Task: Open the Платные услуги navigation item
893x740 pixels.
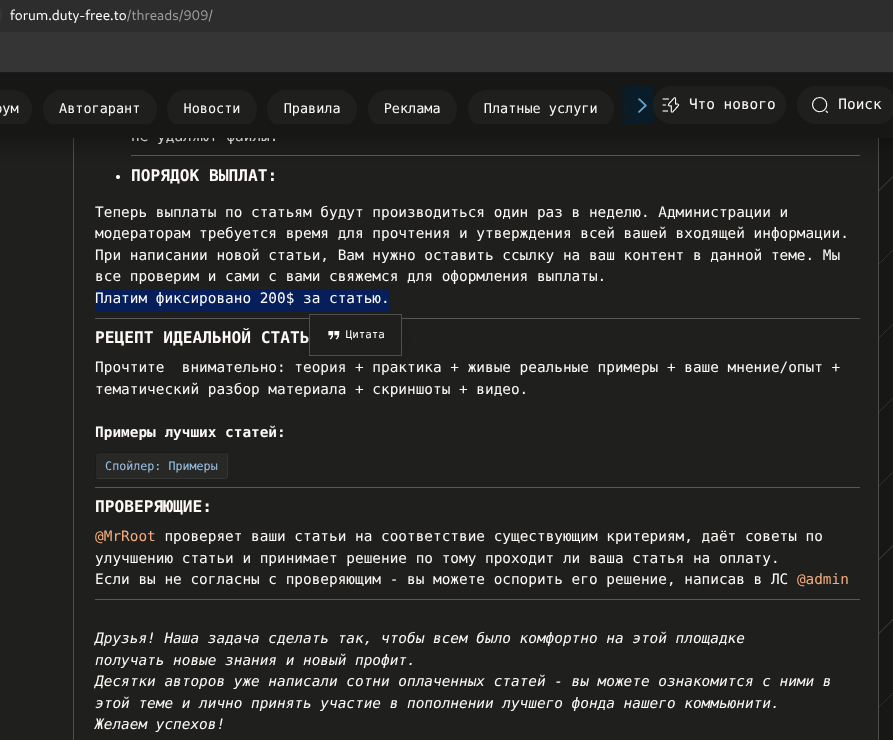Action: point(540,108)
